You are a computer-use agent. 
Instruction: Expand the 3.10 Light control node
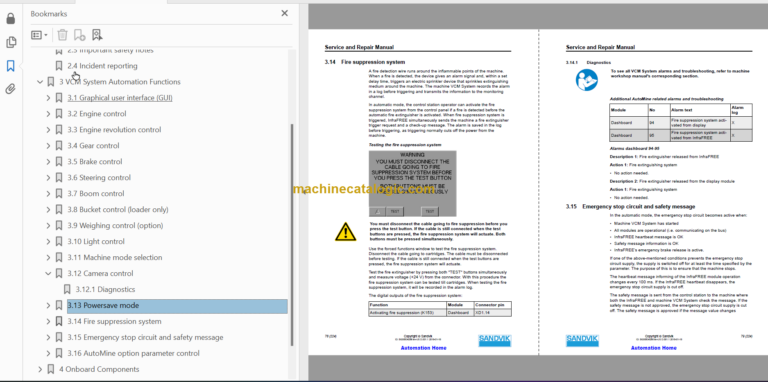pos(48,241)
